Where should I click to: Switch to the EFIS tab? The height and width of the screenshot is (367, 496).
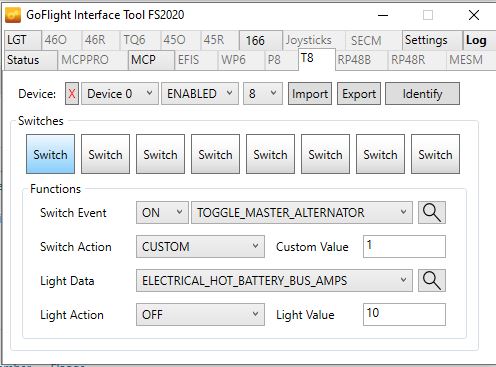196,60
